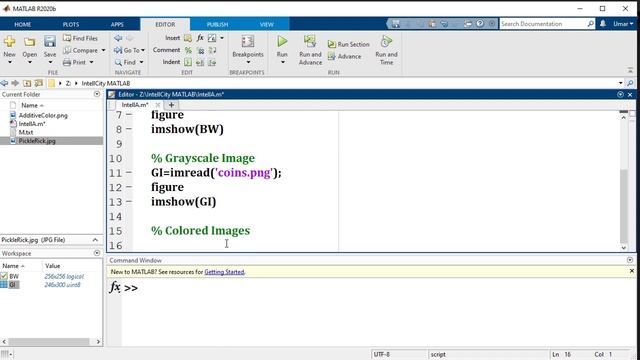Switch to the PUBLISH tab
This screenshot has width=640, height=360.
click(x=217, y=24)
